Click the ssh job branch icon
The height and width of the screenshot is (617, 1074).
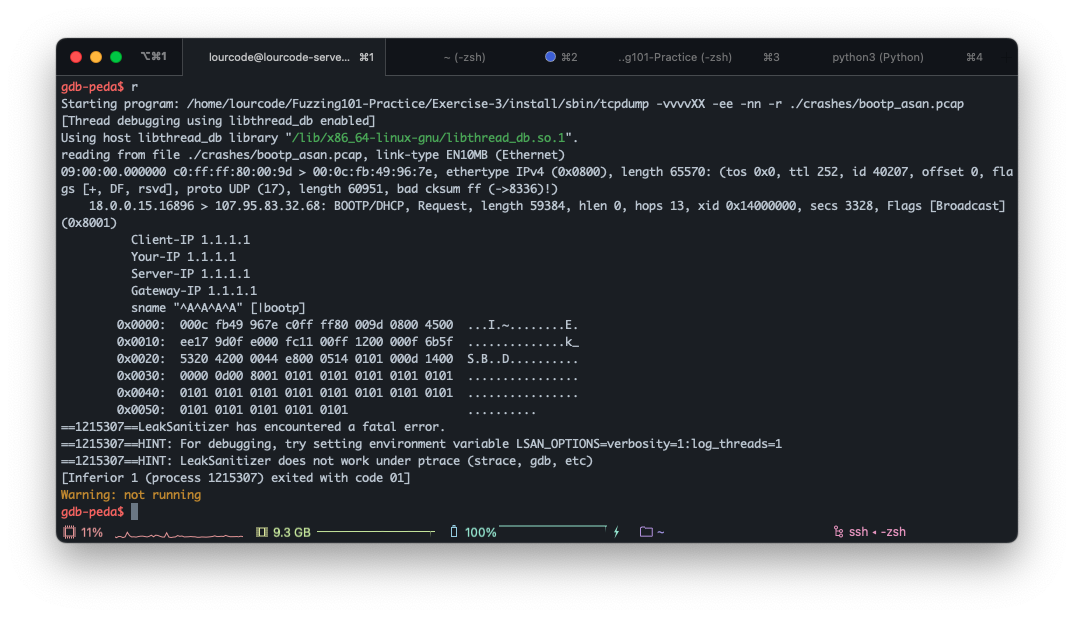[x=838, y=532]
